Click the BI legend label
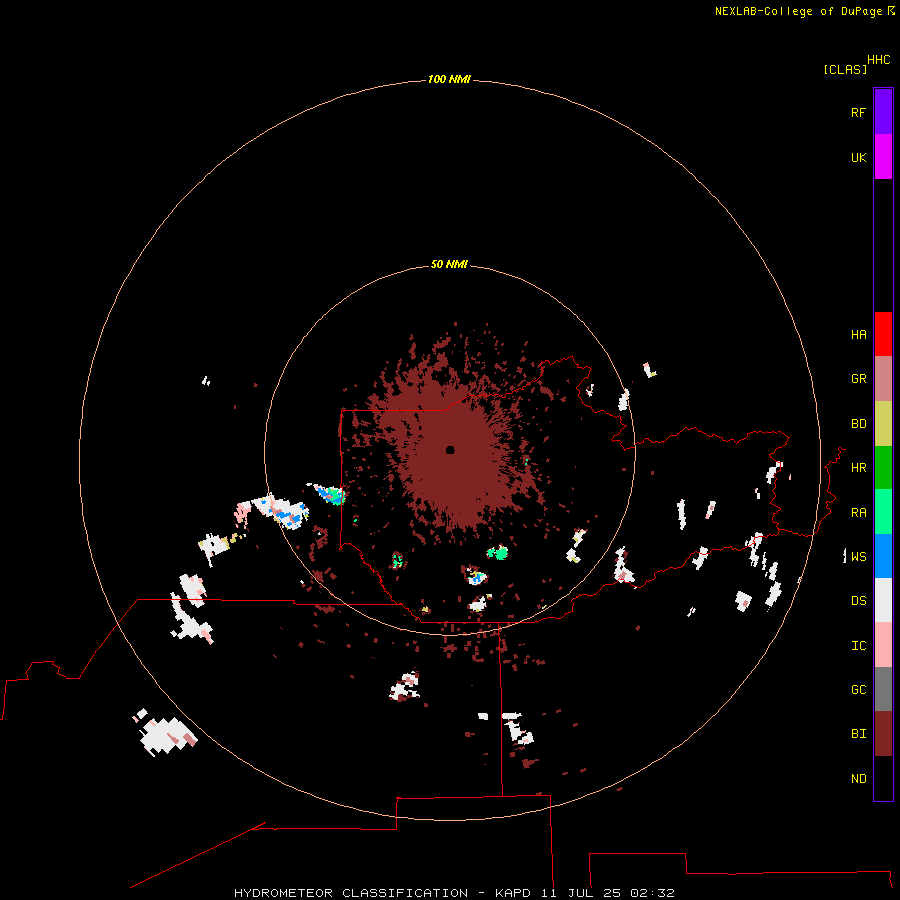The width and height of the screenshot is (900, 900). pyautogui.click(x=858, y=734)
